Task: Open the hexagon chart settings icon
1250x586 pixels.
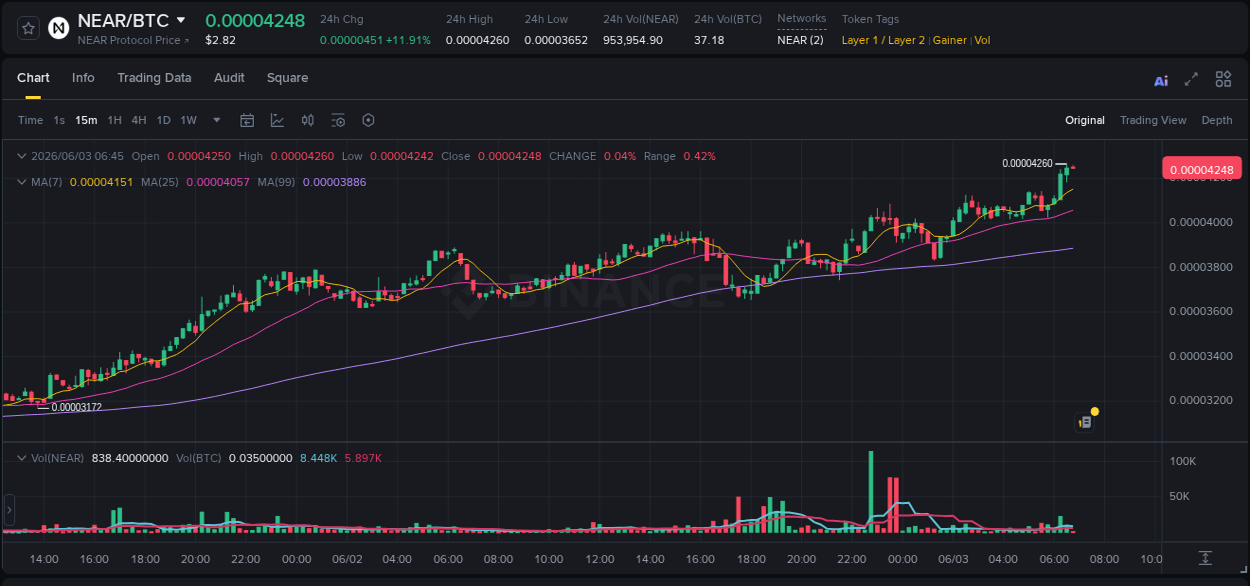Action: (x=368, y=120)
